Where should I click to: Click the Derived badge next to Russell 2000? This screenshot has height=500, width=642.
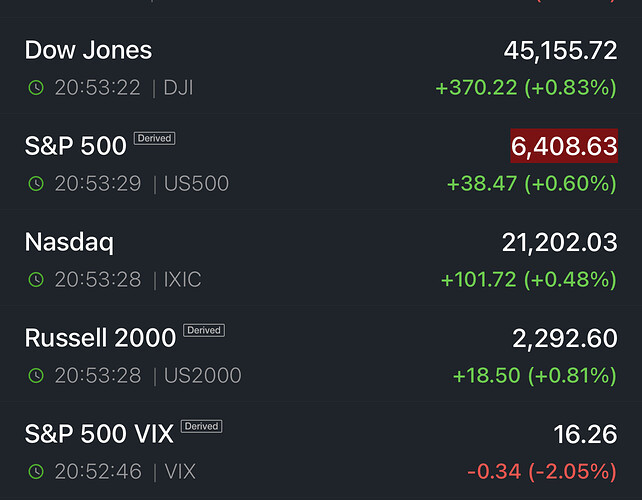click(204, 330)
